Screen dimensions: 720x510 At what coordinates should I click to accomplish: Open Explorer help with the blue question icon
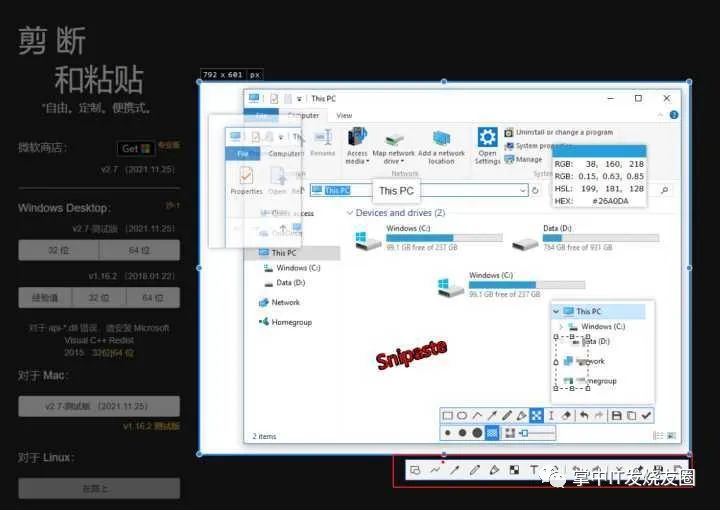click(x=674, y=115)
